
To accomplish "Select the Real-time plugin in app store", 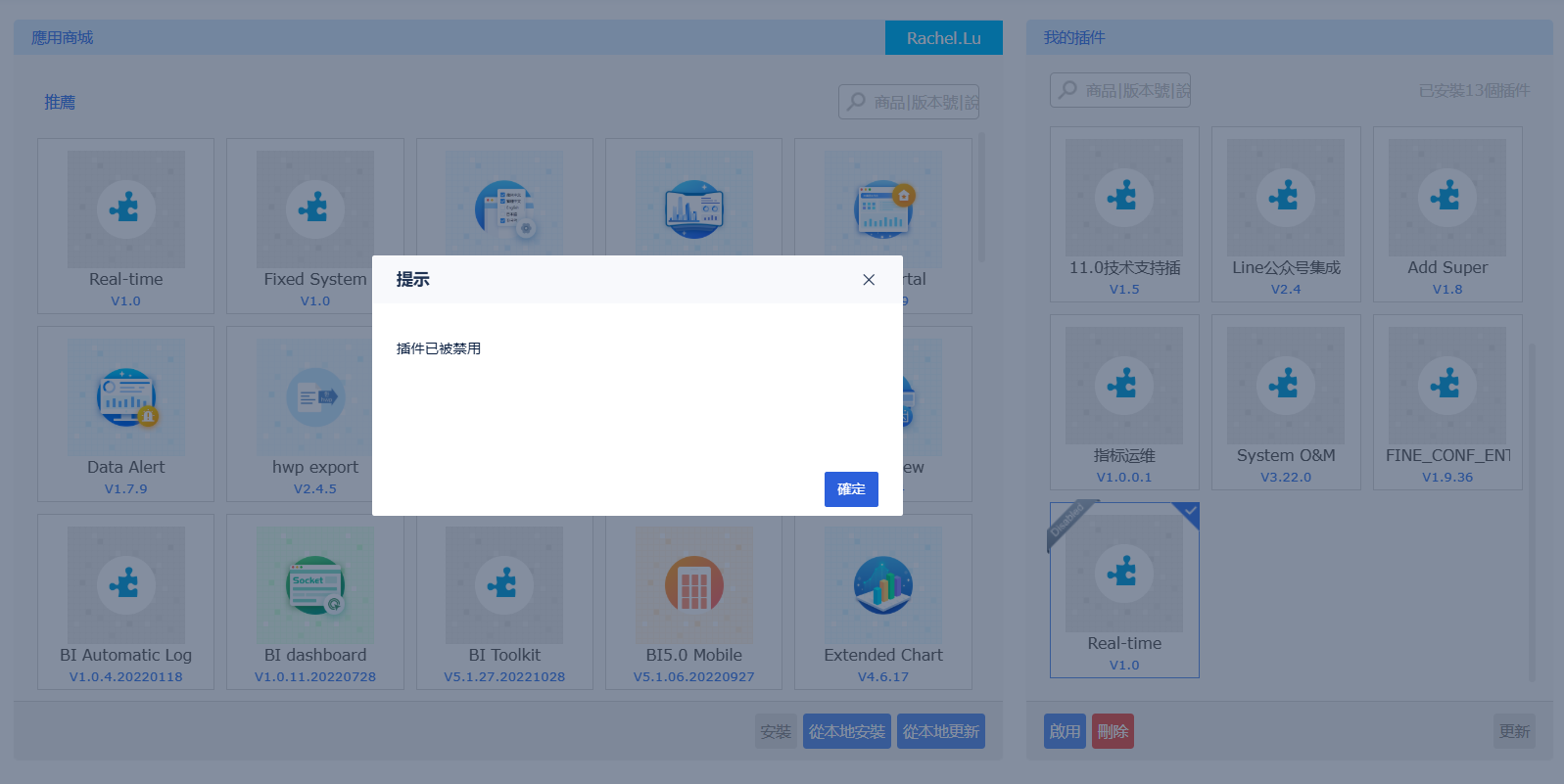I will [126, 226].
